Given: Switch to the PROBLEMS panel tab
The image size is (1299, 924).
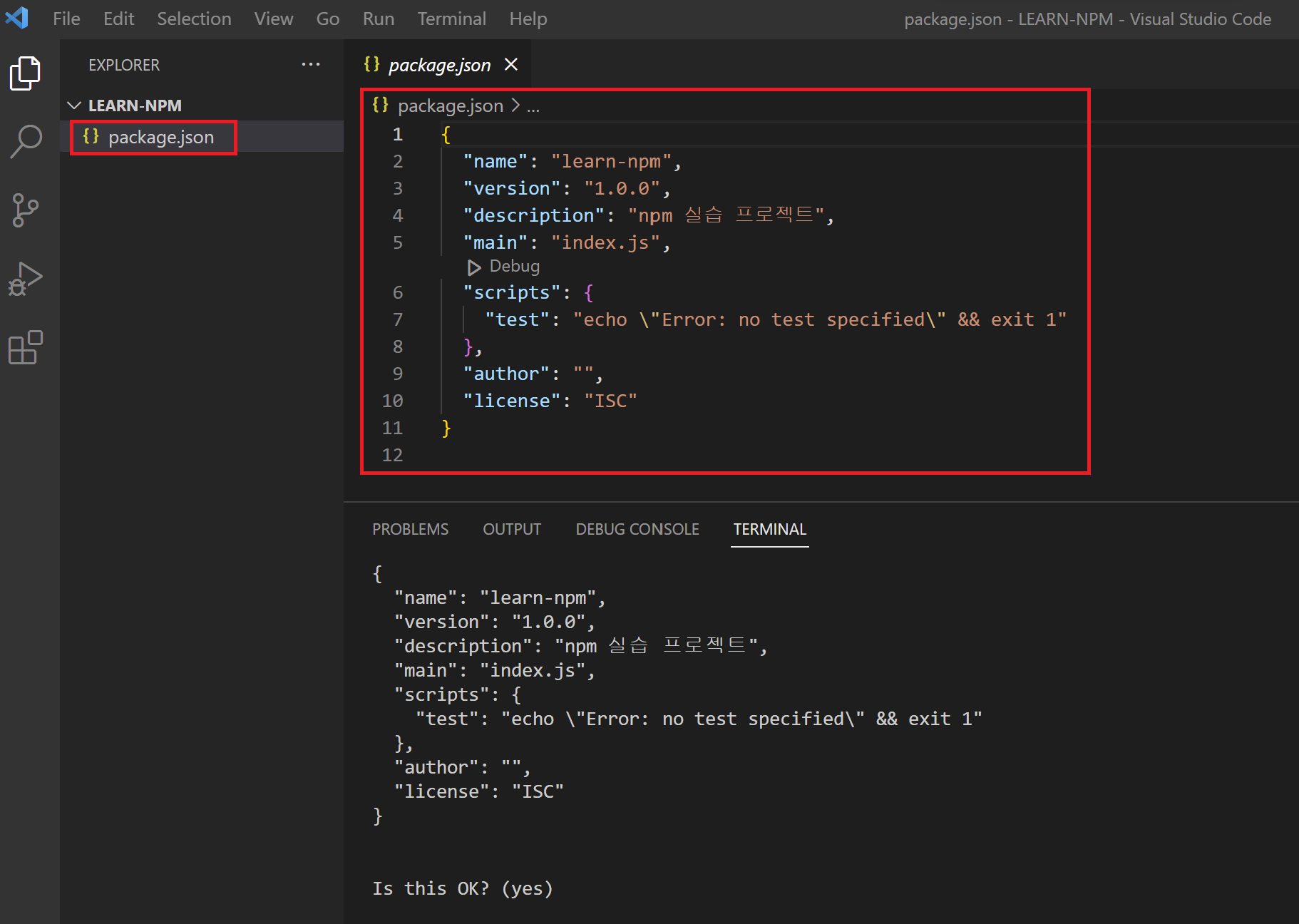Looking at the screenshot, I should (410, 529).
